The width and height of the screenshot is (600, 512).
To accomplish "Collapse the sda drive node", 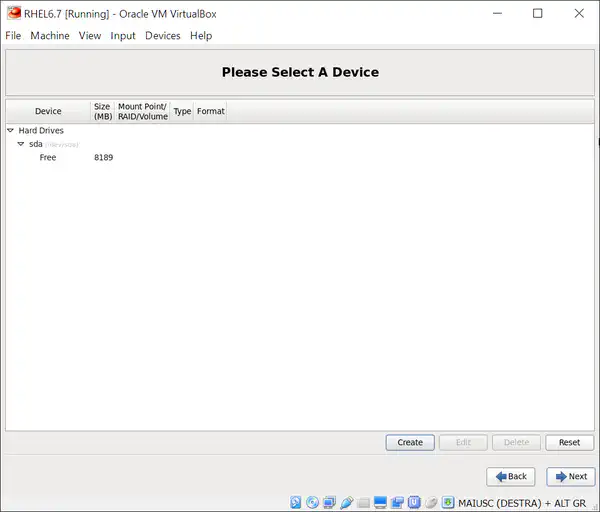I will pos(21,144).
